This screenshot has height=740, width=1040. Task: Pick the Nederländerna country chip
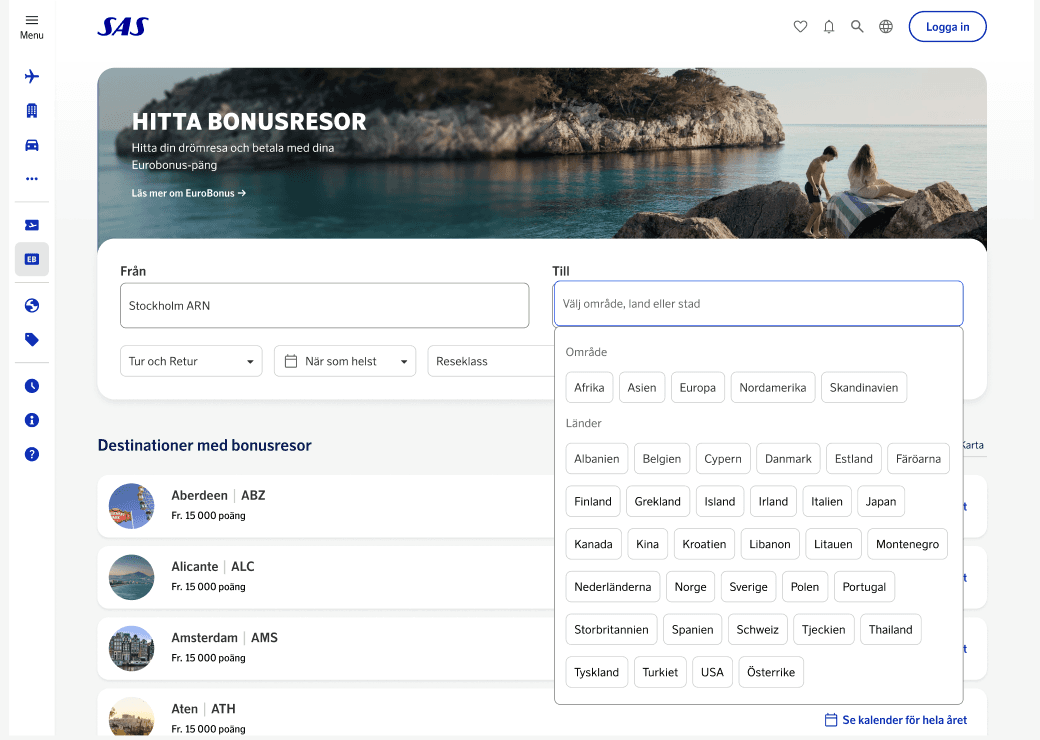tap(613, 587)
